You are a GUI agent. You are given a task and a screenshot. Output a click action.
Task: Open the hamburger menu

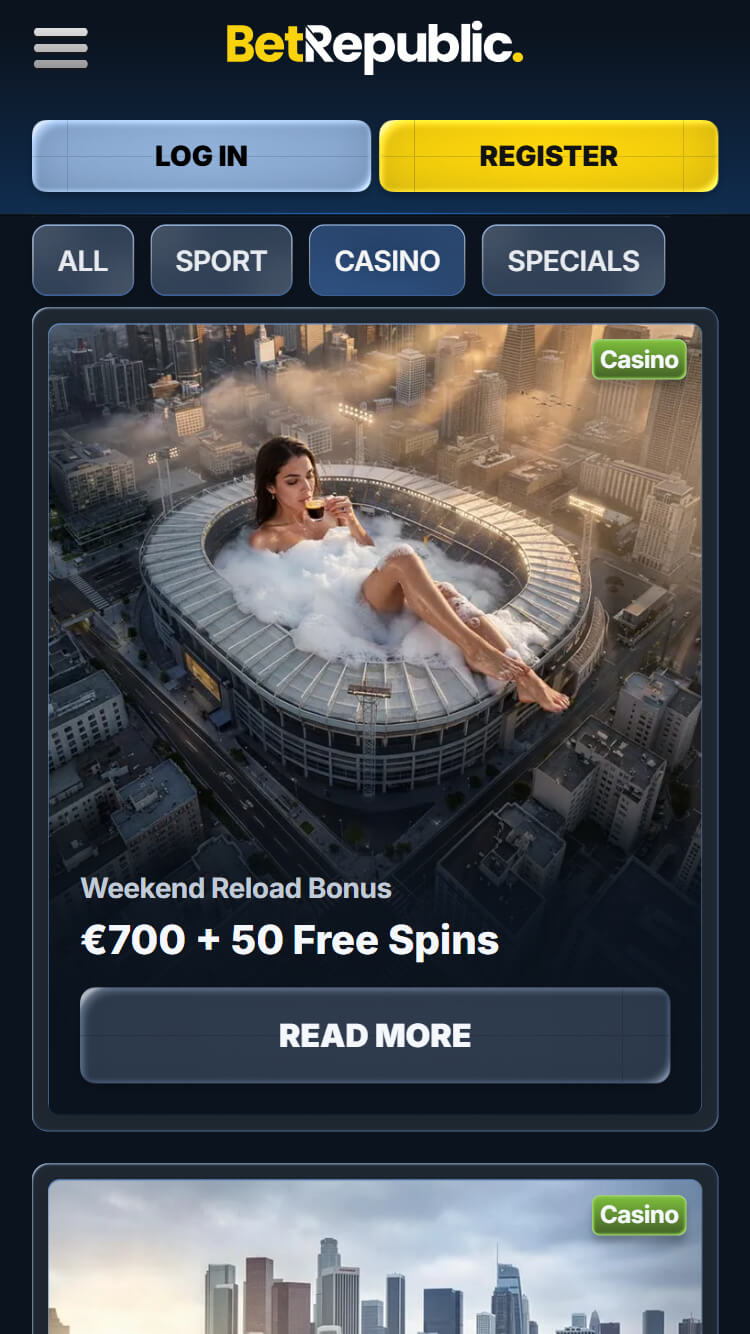[61, 48]
